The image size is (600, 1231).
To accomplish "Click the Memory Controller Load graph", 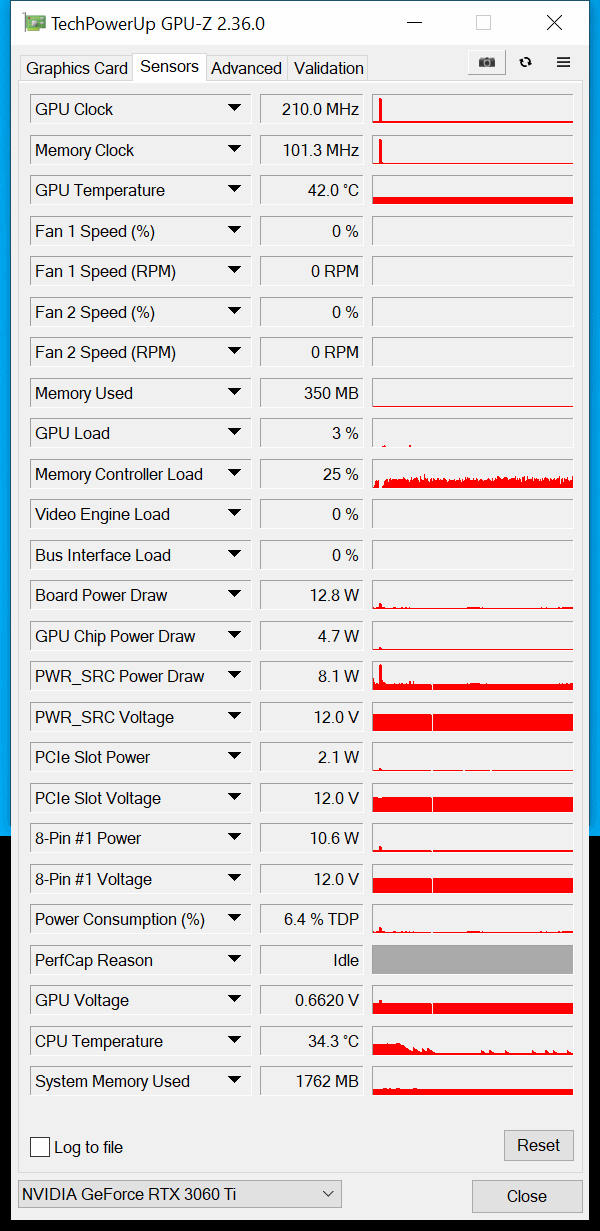I will (472, 474).
